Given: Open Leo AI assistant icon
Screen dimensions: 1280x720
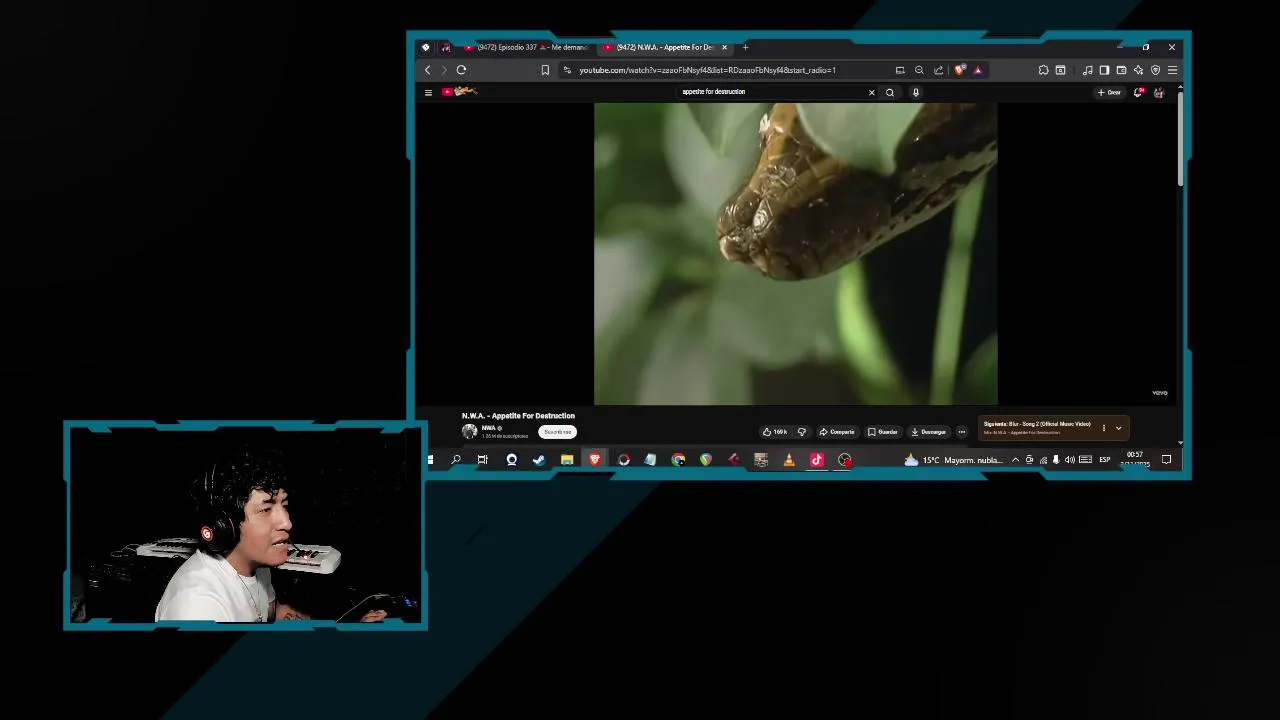Looking at the screenshot, I should tap(1138, 70).
